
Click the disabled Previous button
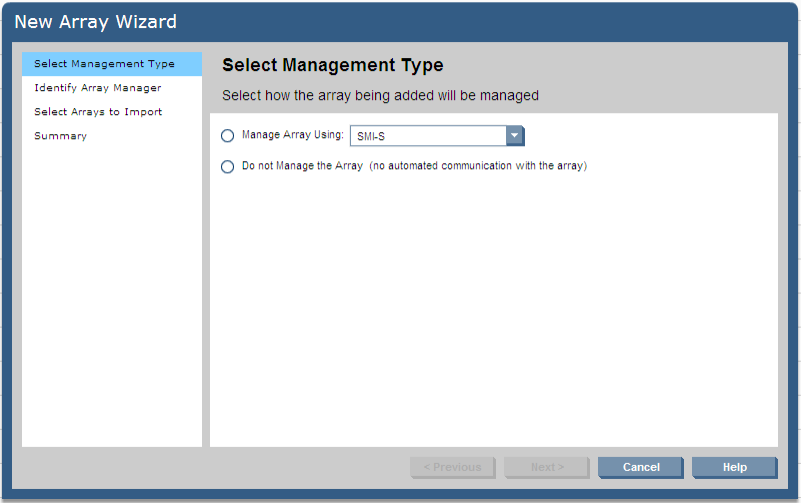pyautogui.click(x=452, y=467)
